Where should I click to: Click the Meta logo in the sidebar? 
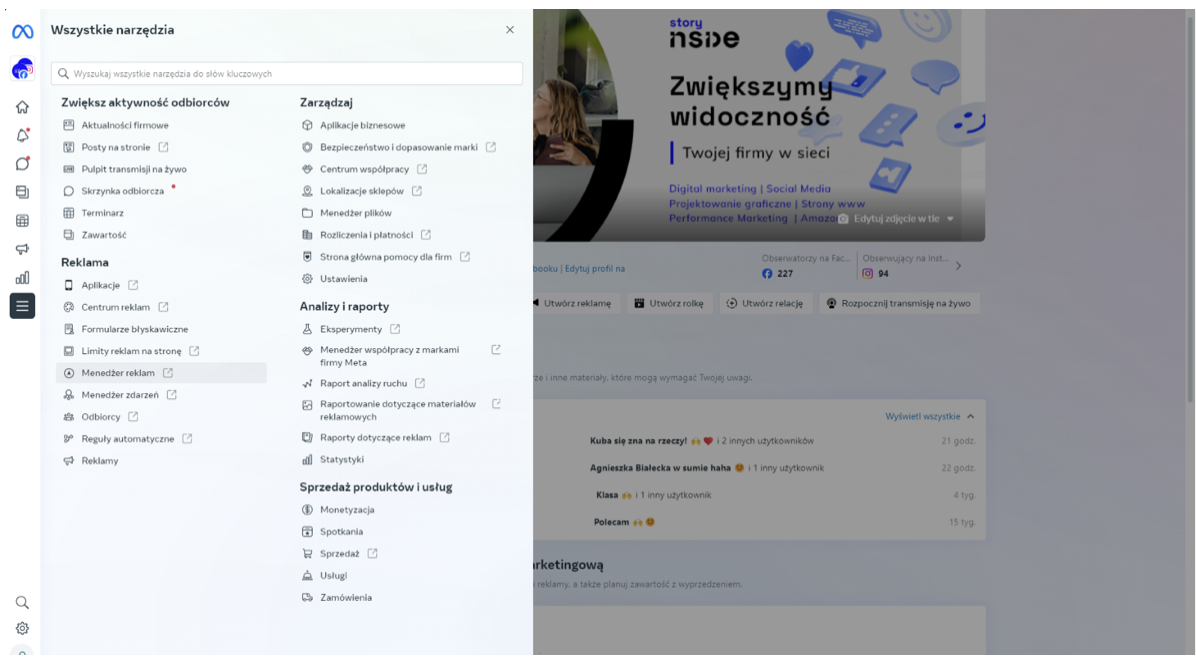(22, 31)
